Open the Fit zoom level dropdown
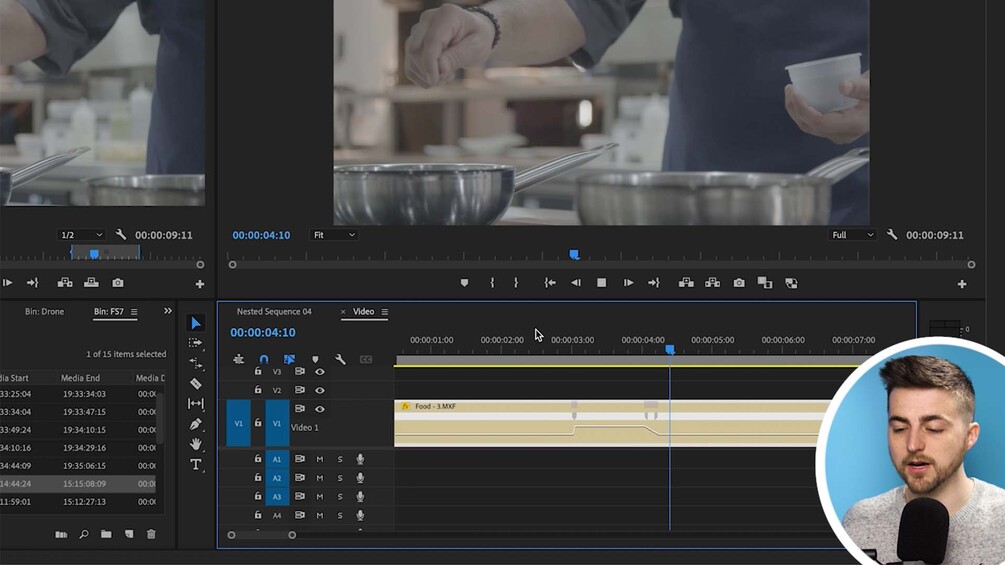Image resolution: width=1005 pixels, height=565 pixels. 333,235
